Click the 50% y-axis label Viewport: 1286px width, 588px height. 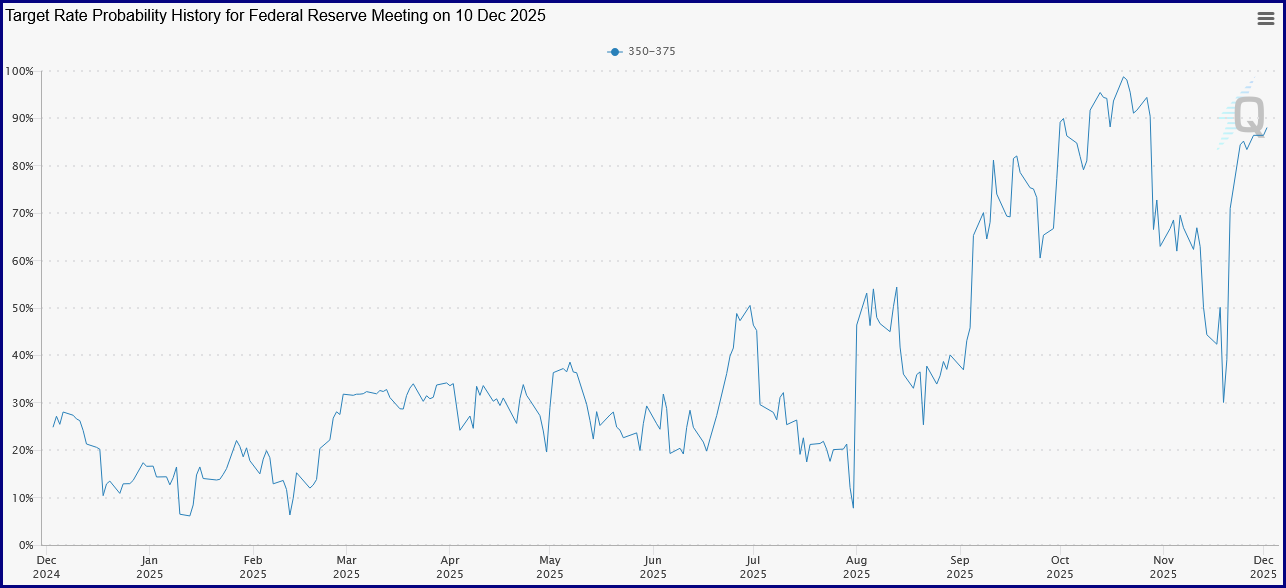tap(22, 308)
